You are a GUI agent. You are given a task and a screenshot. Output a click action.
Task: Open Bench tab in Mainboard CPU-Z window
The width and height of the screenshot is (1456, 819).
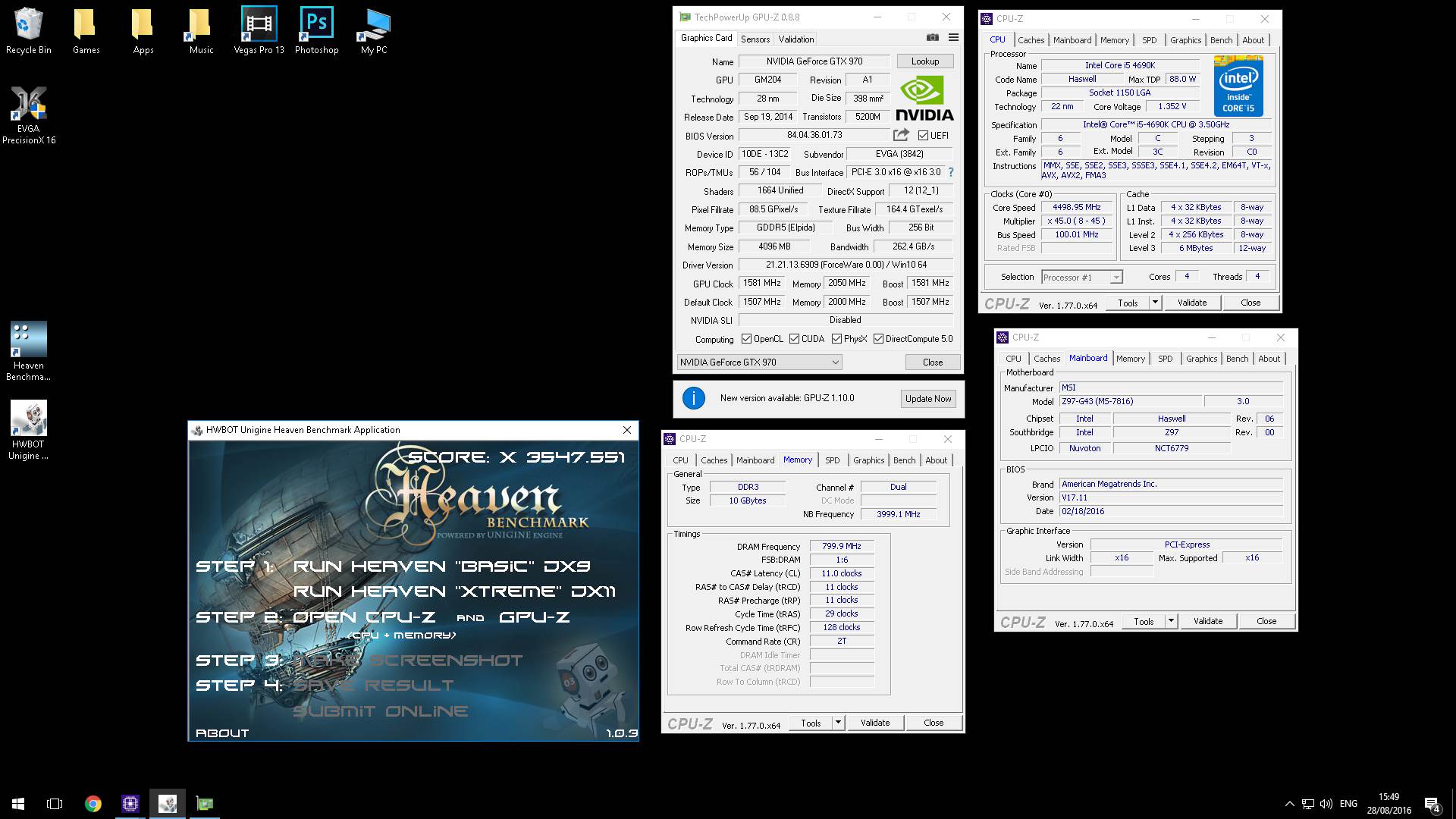(1237, 359)
